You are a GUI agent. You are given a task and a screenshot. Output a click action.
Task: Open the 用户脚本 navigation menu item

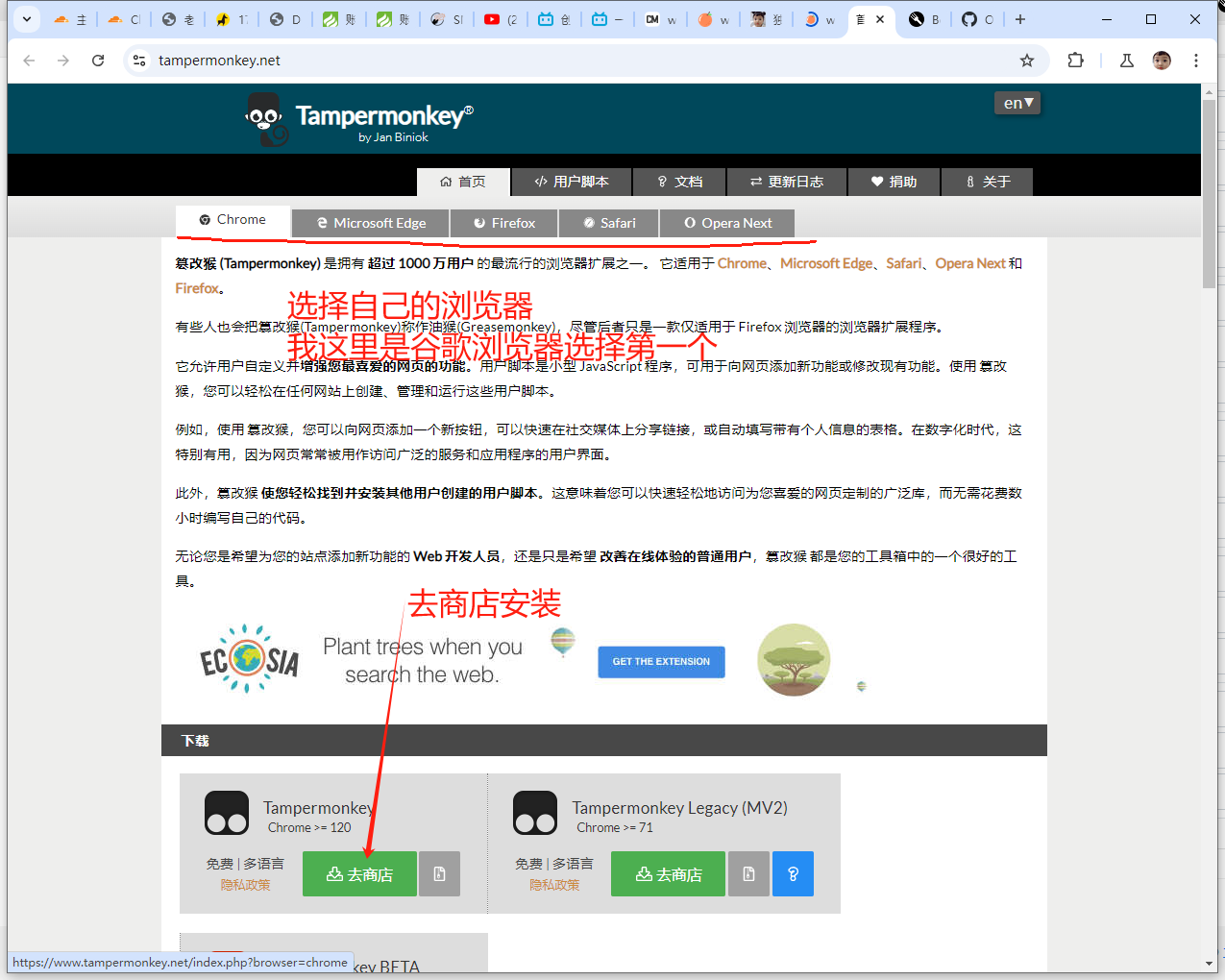pyautogui.click(x=572, y=182)
